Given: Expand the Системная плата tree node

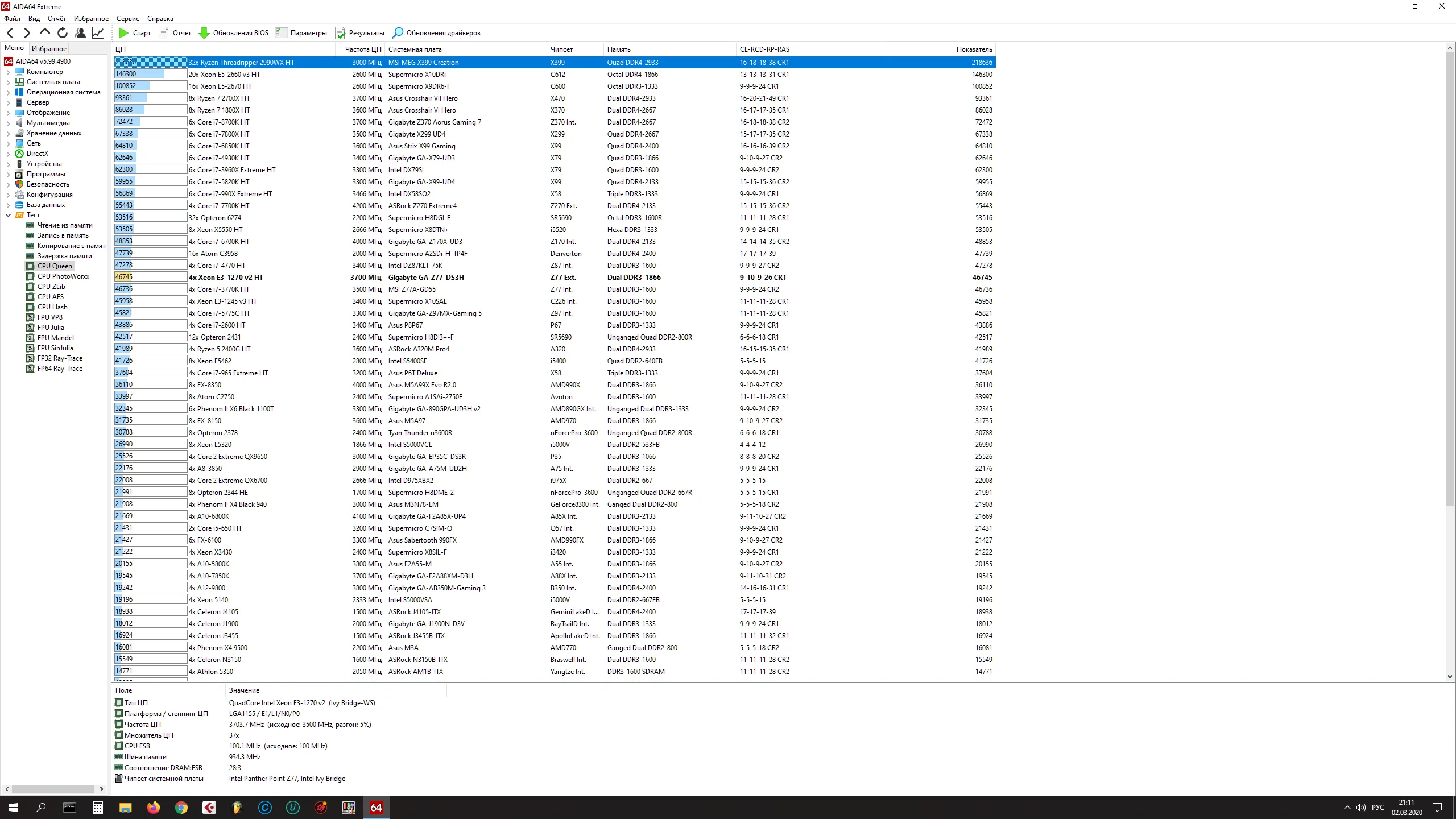Looking at the screenshot, I should [x=8, y=82].
